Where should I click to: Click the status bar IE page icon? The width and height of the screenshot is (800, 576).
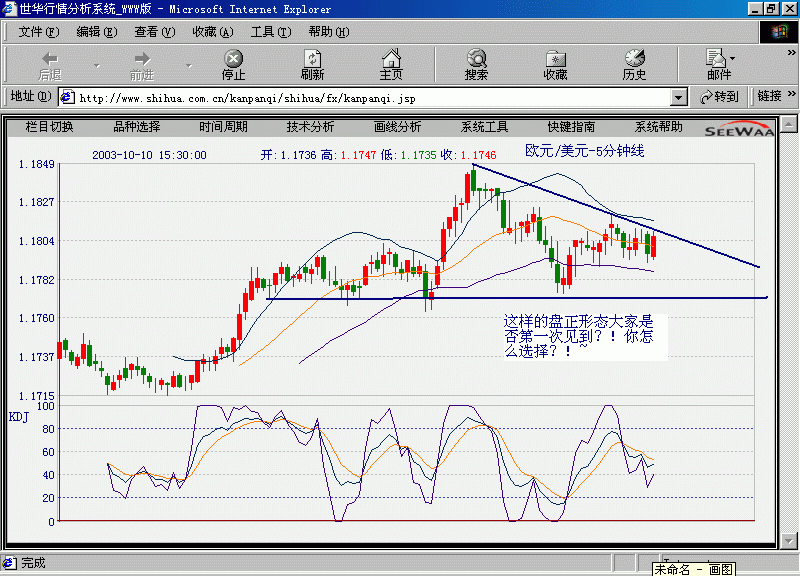coord(9,563)
